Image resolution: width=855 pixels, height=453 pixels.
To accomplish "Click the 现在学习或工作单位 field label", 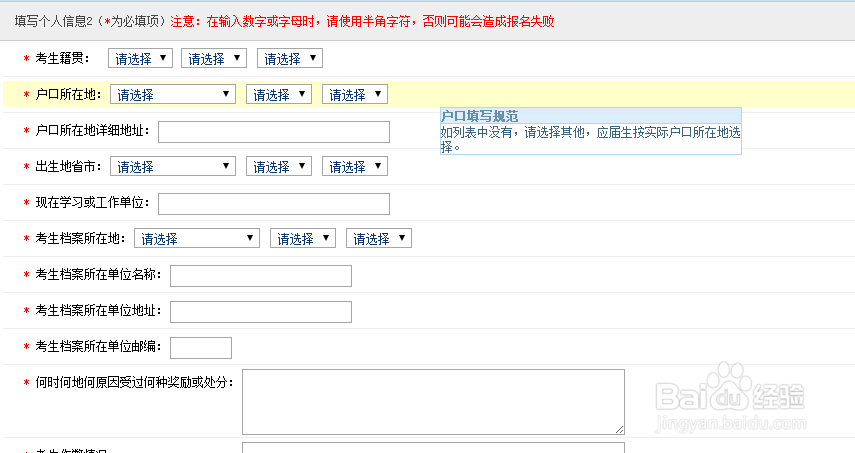I will [92, 202].
